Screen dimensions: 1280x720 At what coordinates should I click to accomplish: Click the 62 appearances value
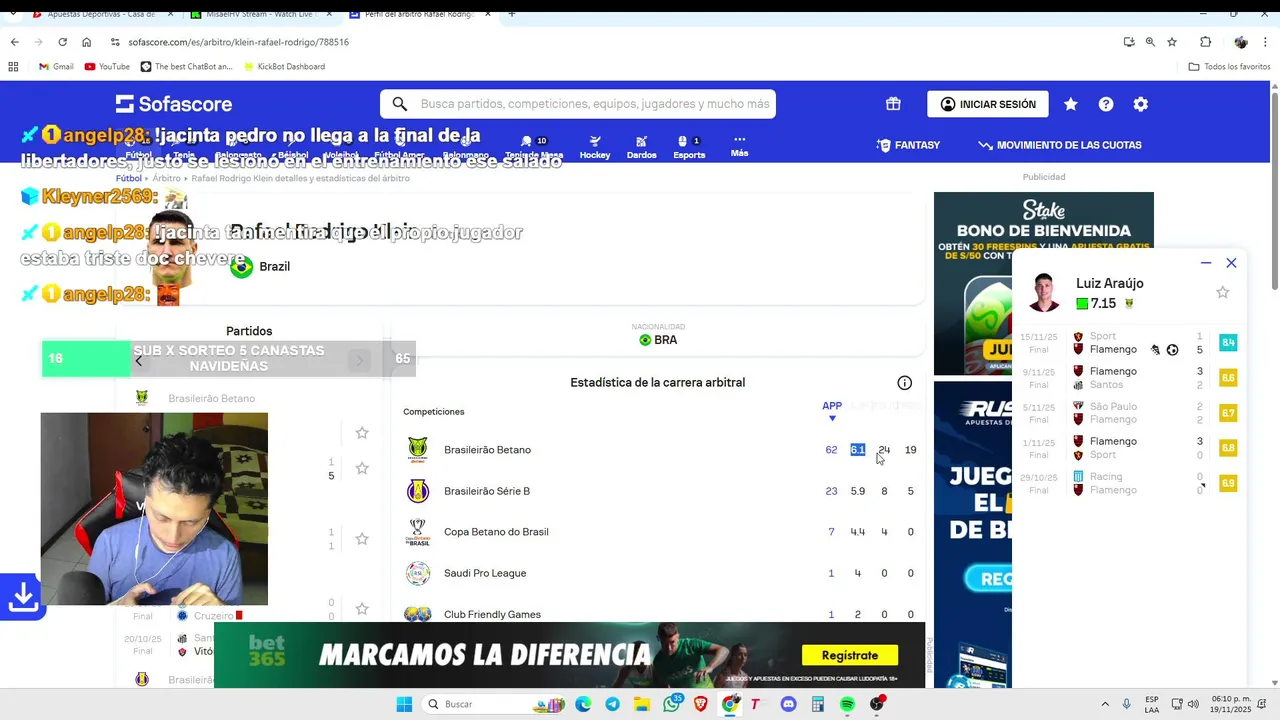click(831, 450)
